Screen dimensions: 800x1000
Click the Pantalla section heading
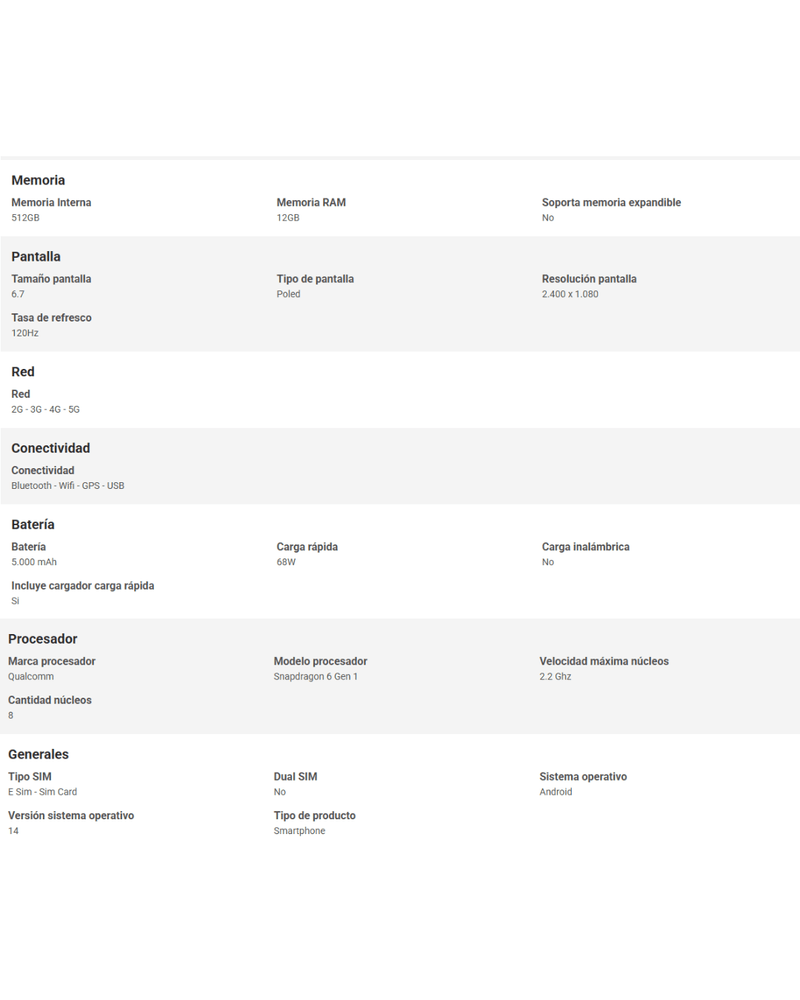click(x=36, y=257)
